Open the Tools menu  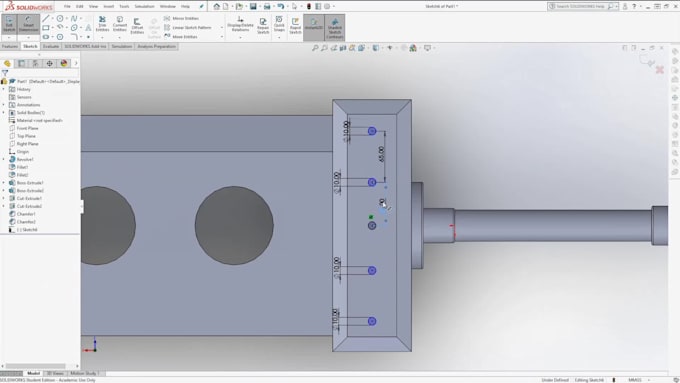124,6
